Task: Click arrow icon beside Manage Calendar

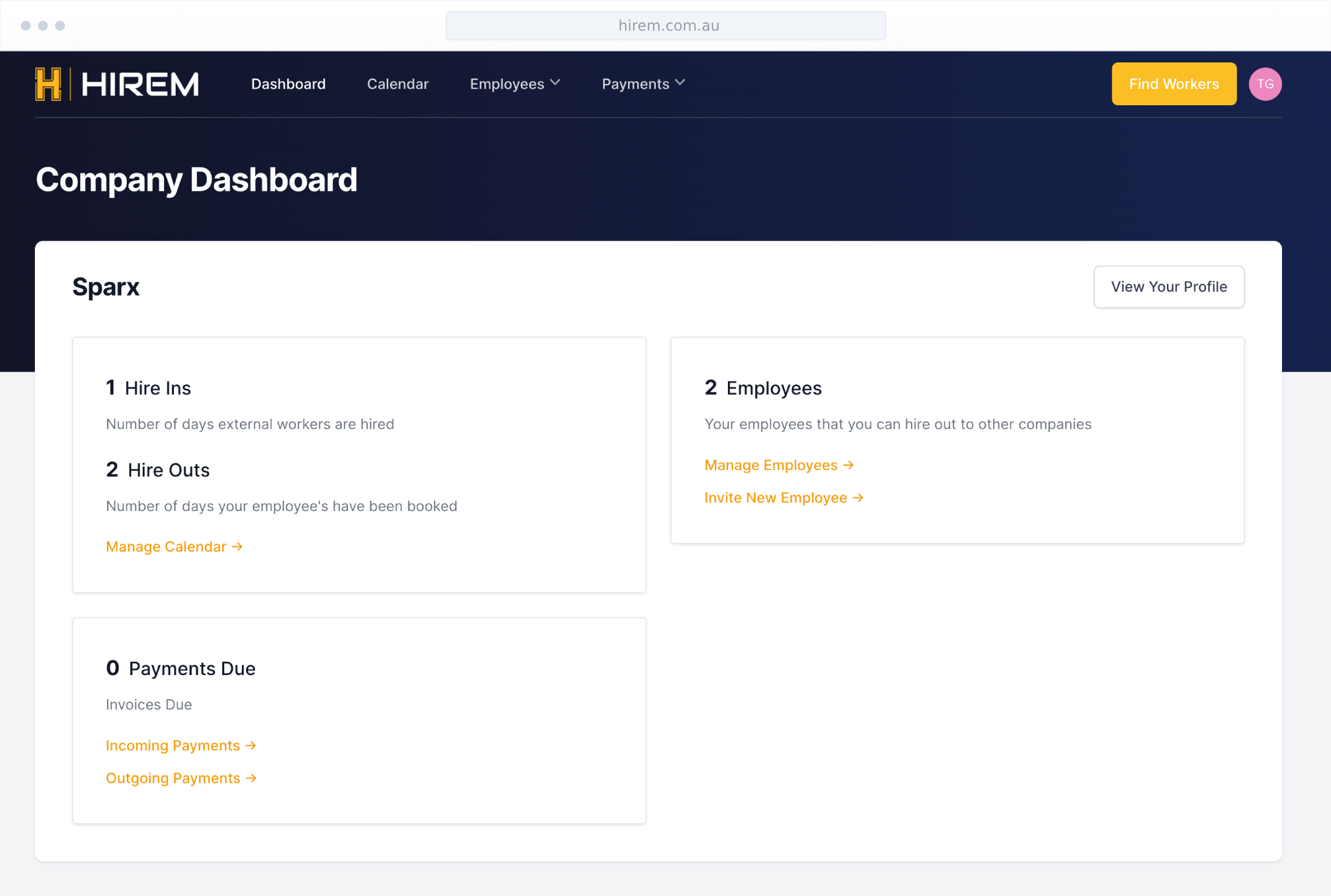Action: point(238,547)
